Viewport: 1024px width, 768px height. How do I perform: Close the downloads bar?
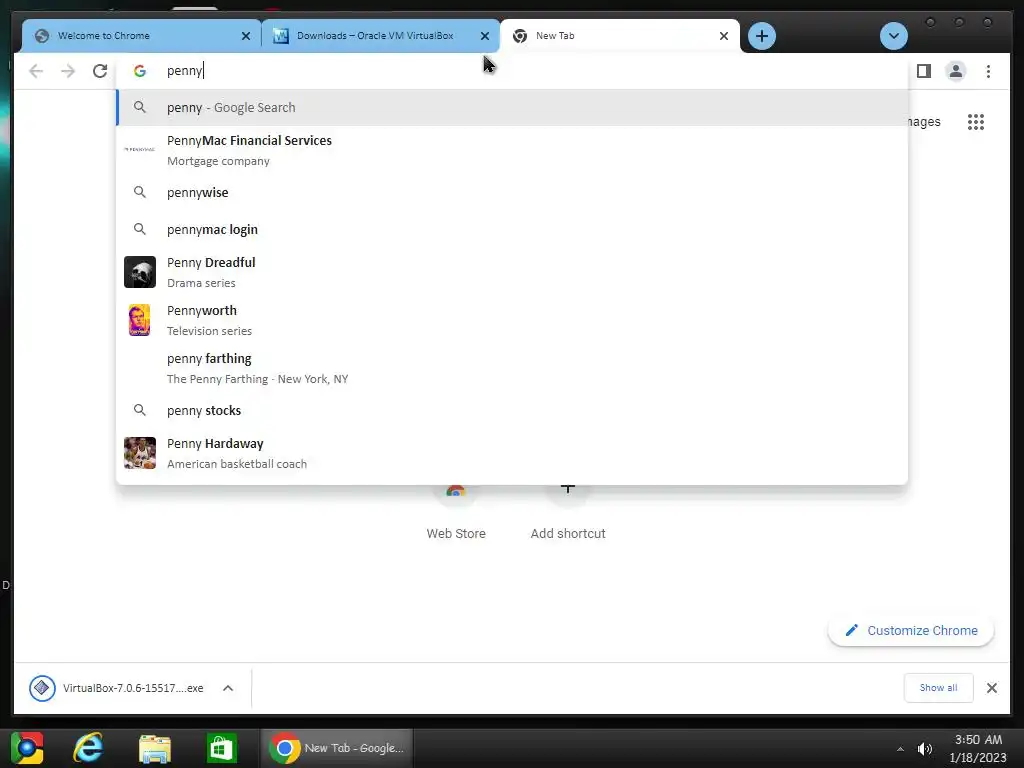click(991, 688)
